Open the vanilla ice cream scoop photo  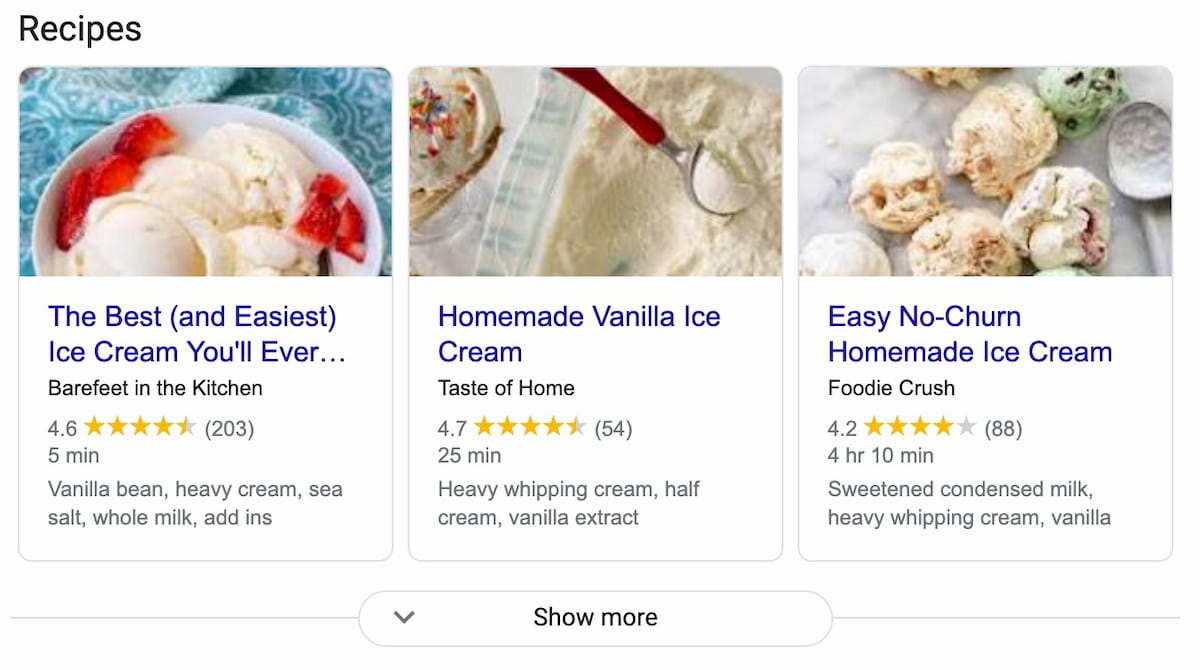coord(595,172)
